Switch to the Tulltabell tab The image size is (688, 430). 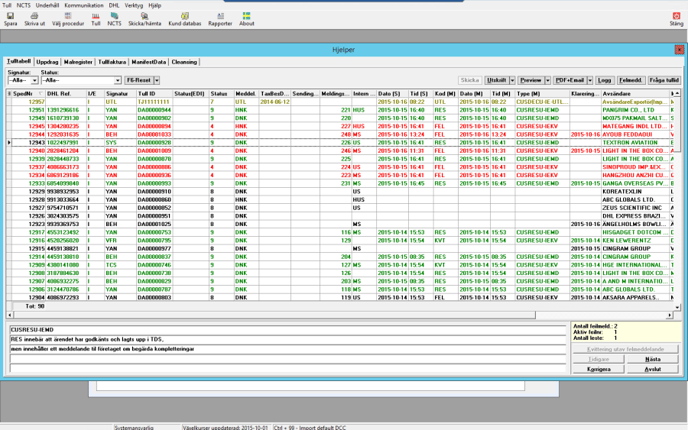pos(19,61)
